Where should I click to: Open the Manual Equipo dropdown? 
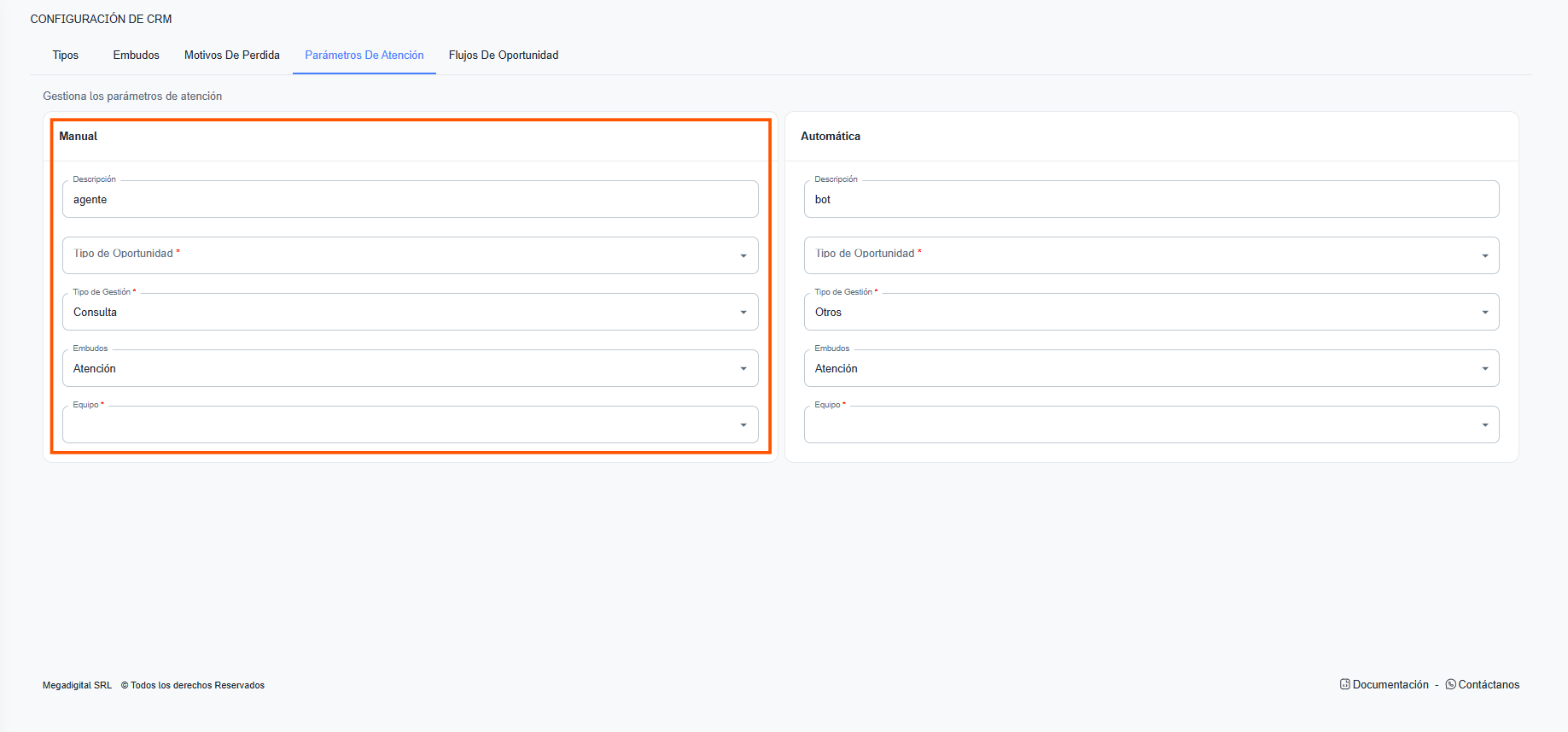pyautogui.click(x=410, y=425)
